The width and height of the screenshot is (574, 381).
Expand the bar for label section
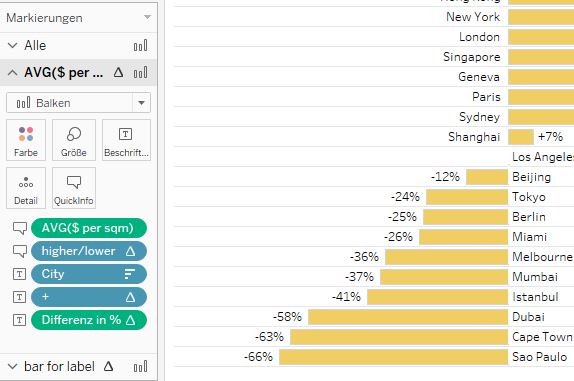12,366
